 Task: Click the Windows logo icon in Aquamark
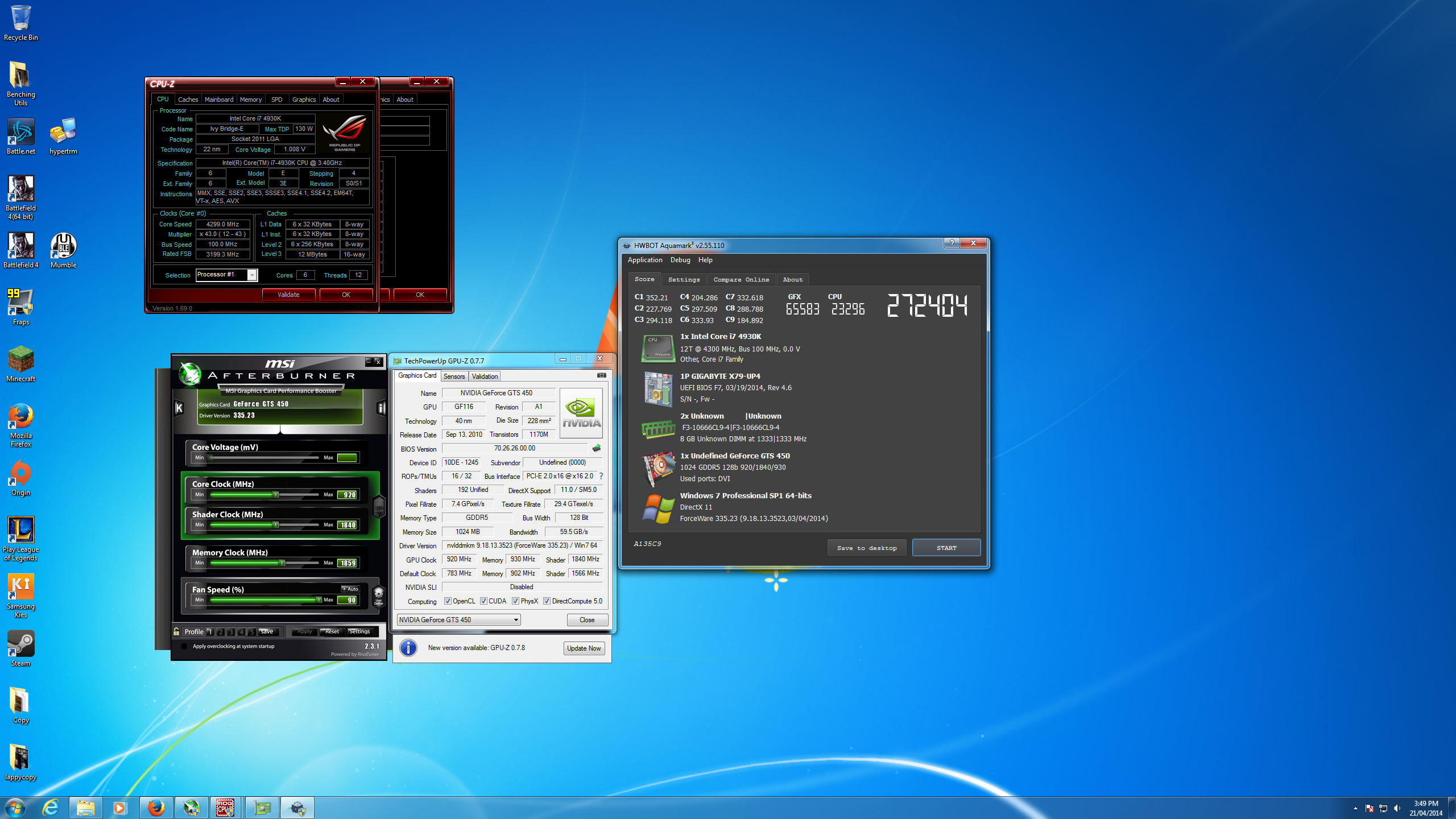657,509
